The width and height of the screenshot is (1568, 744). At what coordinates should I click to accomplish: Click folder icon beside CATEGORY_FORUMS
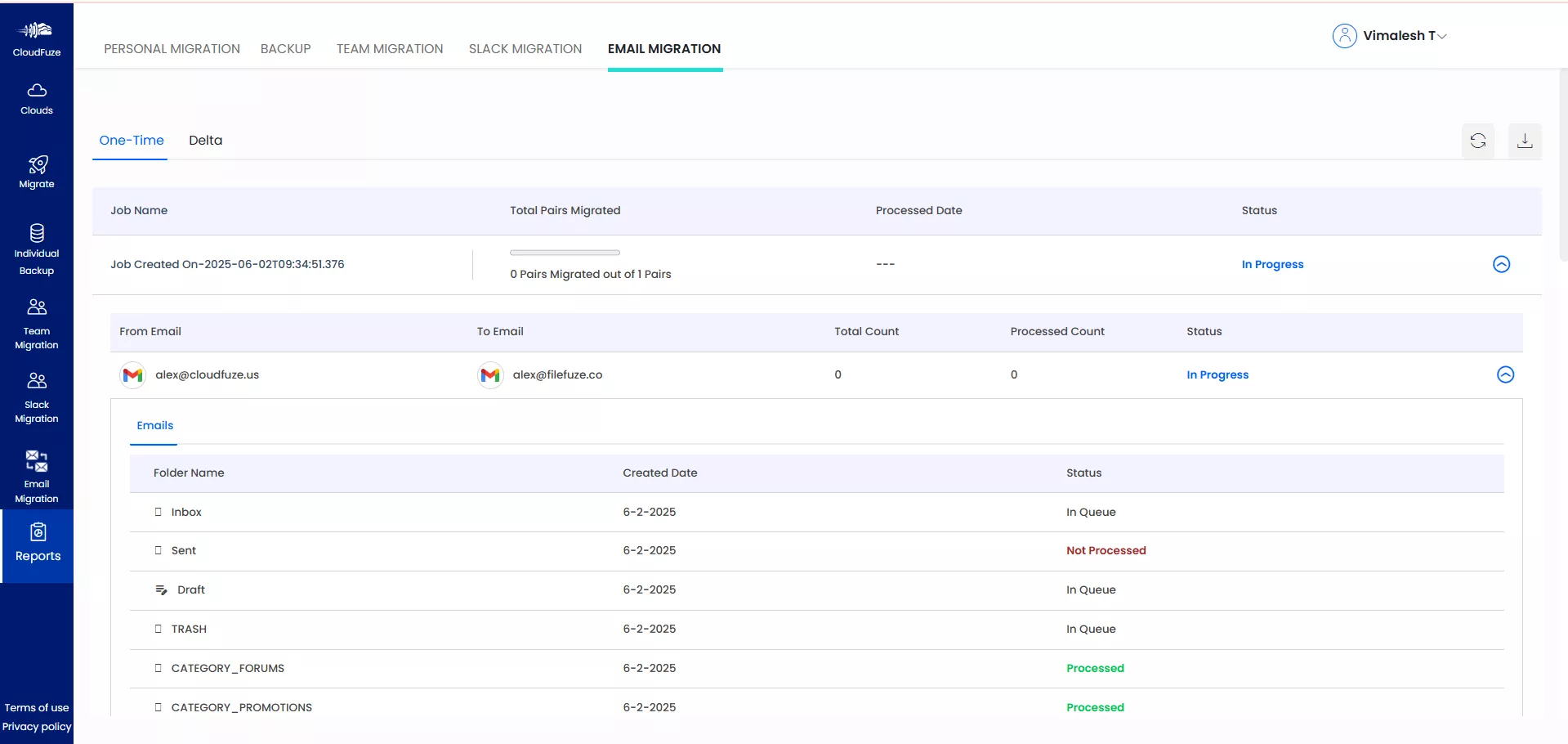pyautogui.click(x=159, y=668)
